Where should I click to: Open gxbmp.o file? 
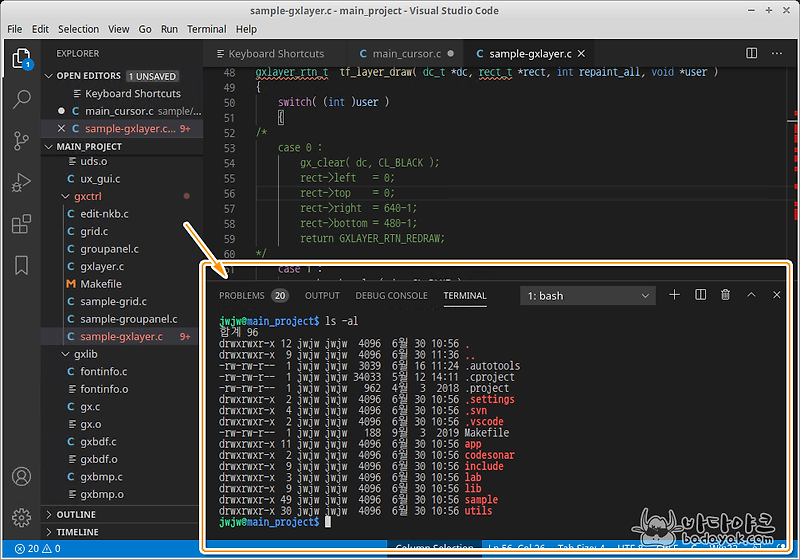[x=102, y=494]
